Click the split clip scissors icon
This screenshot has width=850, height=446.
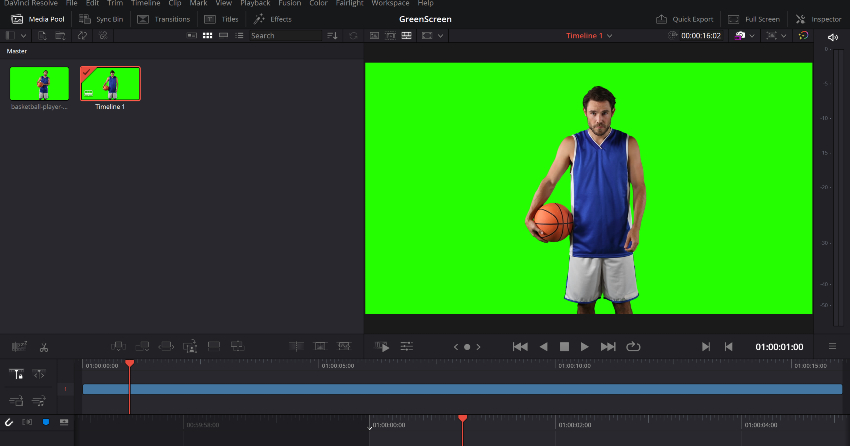point(44,347)
